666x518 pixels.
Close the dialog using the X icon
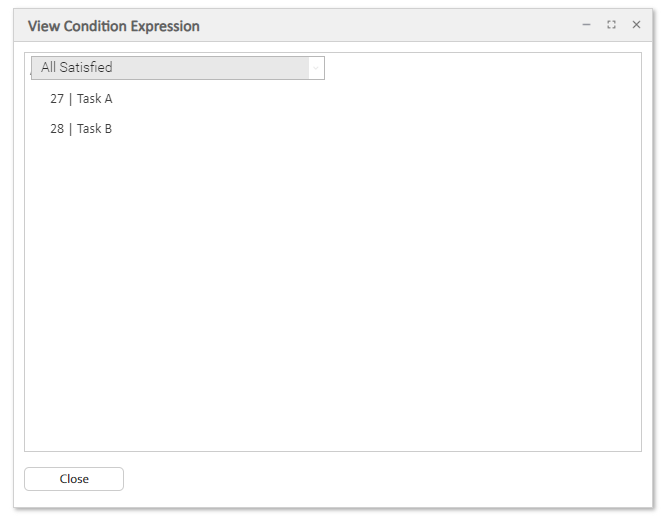pyautogui.click(x=636, y=25)
